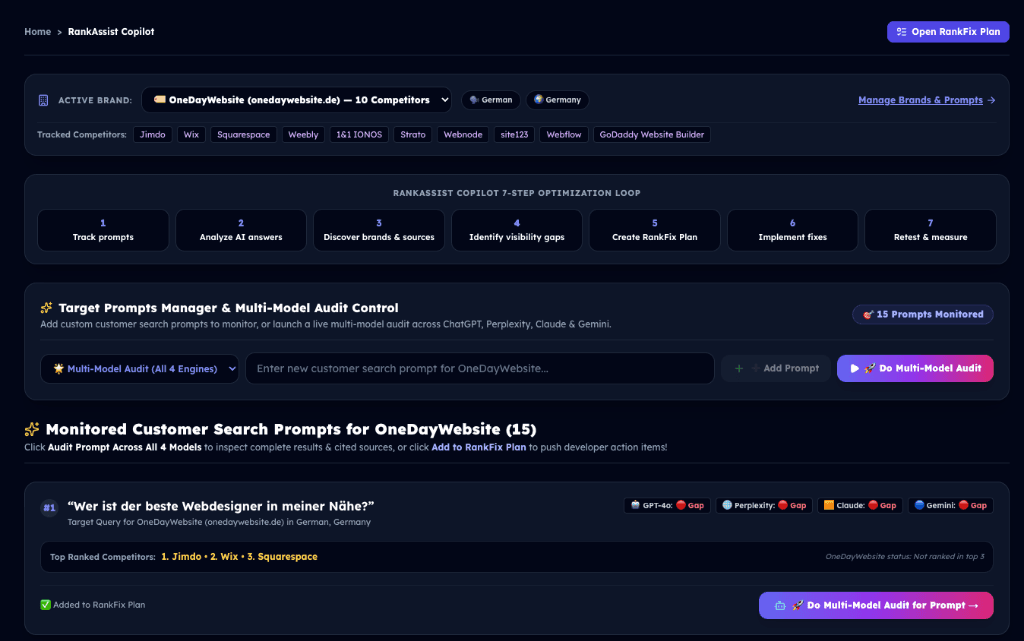This screenshot has height=641, width=1024.
Task: Click the Weebly competitor tag
Action: tap(303, 134)
